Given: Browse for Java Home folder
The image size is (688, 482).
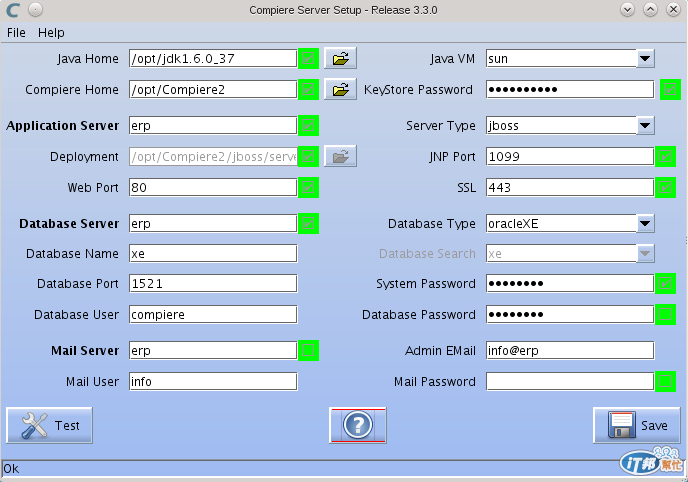Looking at the screenshot, I should click(x=340, y=58).
